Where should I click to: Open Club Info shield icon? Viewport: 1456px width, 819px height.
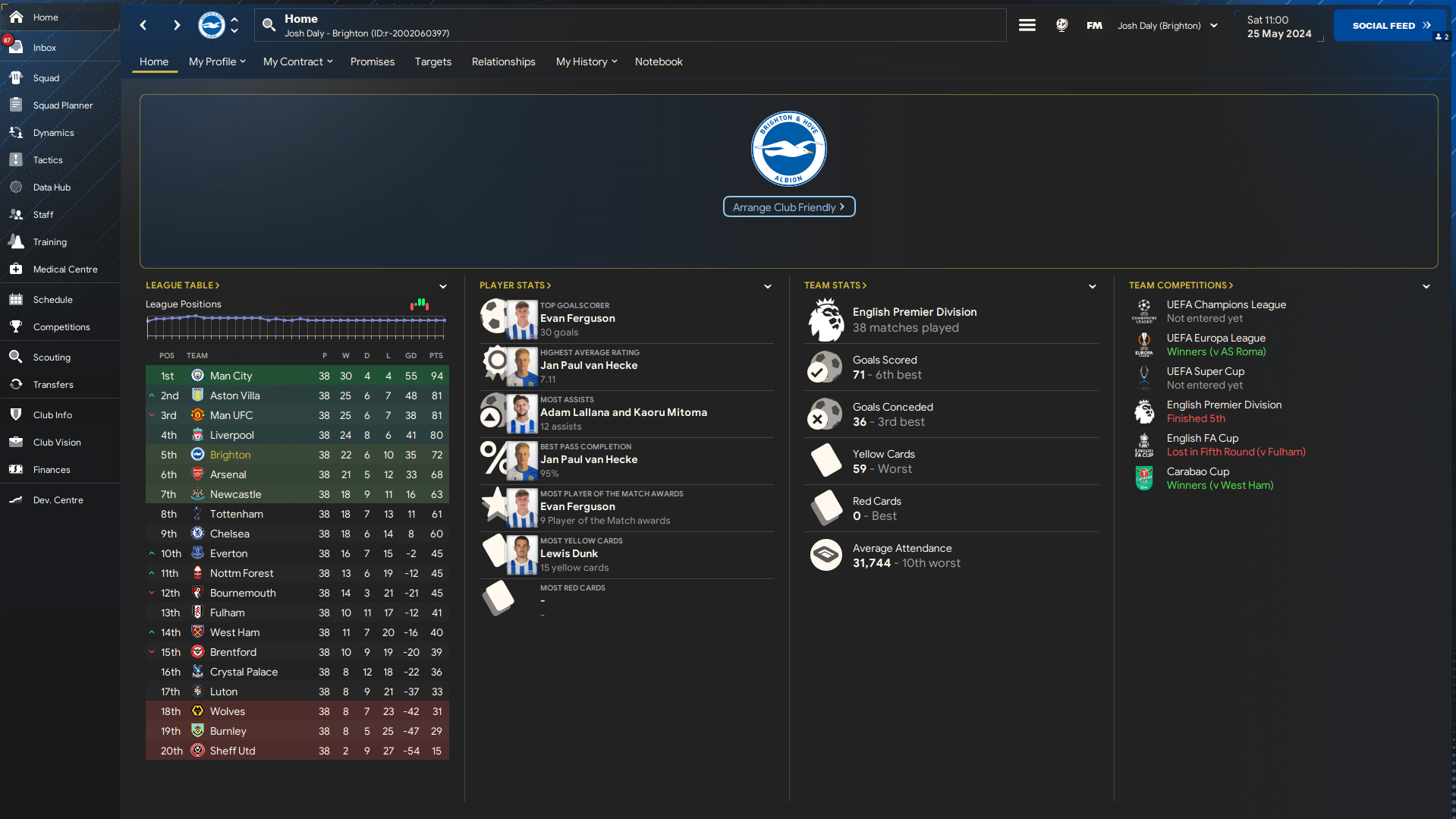point(16,414)
